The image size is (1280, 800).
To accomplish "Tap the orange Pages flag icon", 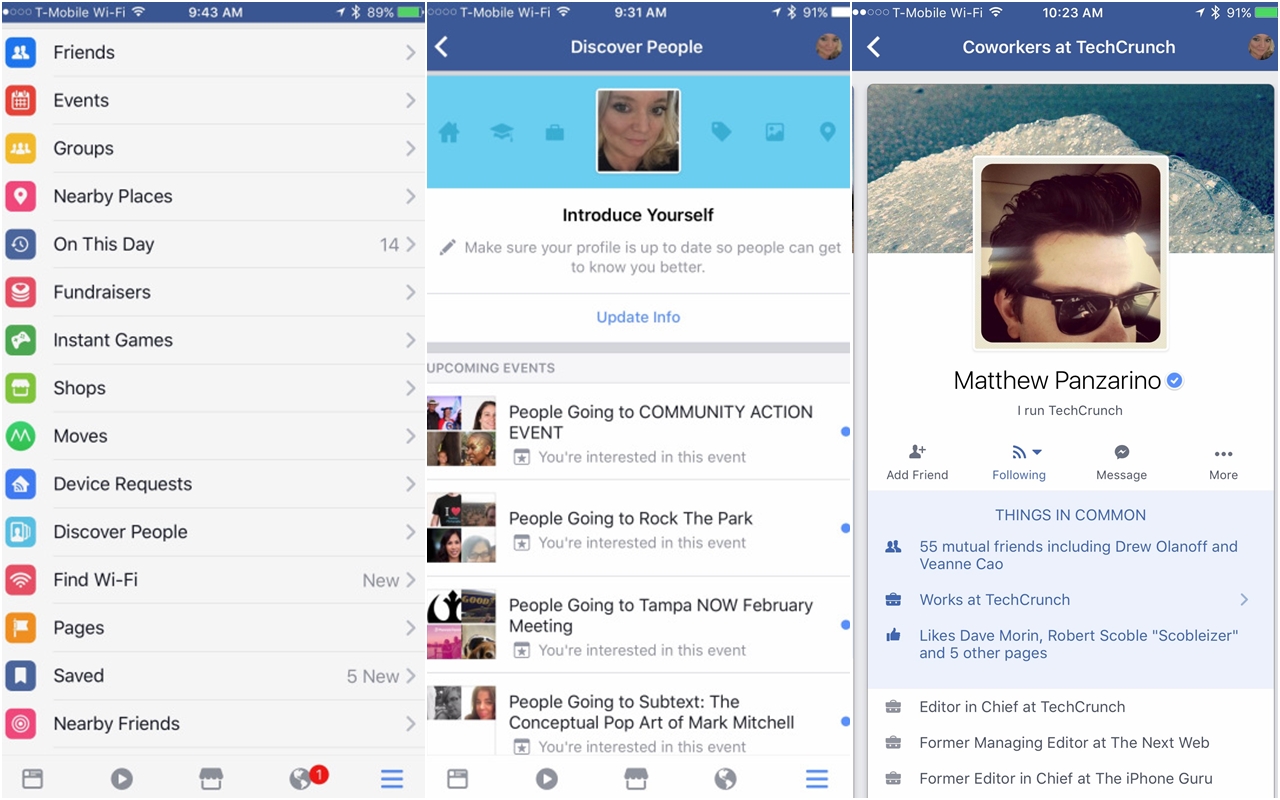I will click(21, 628).
